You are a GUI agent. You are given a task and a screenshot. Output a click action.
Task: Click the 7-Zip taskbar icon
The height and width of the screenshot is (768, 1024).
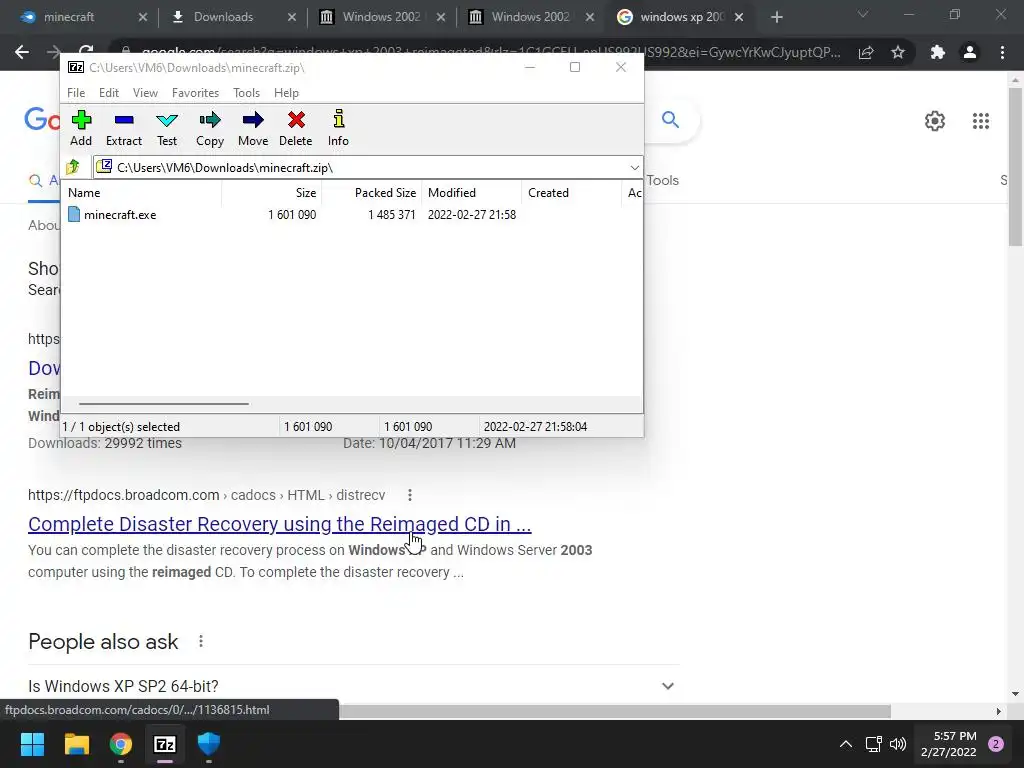[x=165, y=744]
